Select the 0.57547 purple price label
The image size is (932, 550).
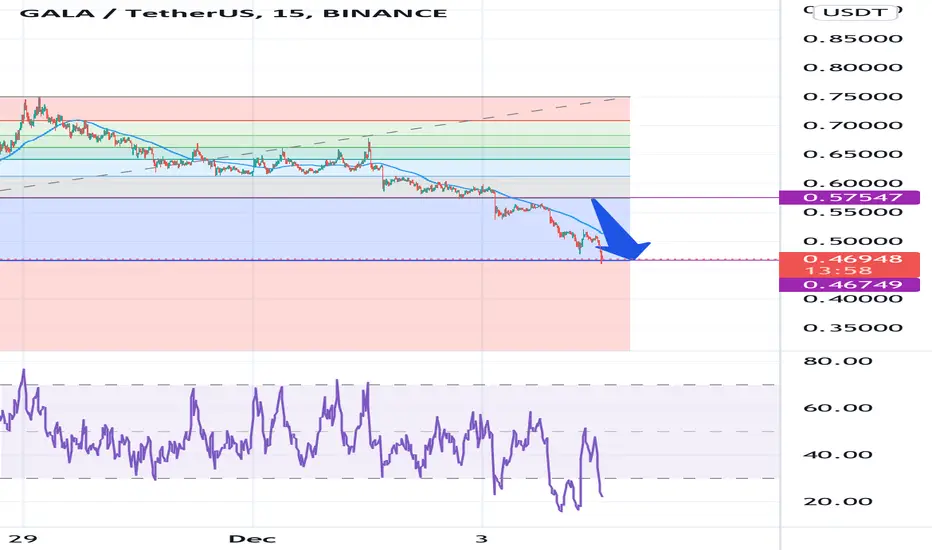[x=849, y=197]
